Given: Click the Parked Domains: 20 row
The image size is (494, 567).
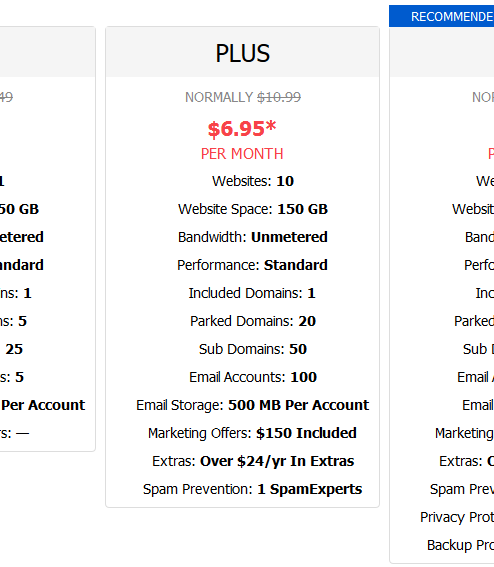Looking at the screenshot, I should [x=253, y=321].
